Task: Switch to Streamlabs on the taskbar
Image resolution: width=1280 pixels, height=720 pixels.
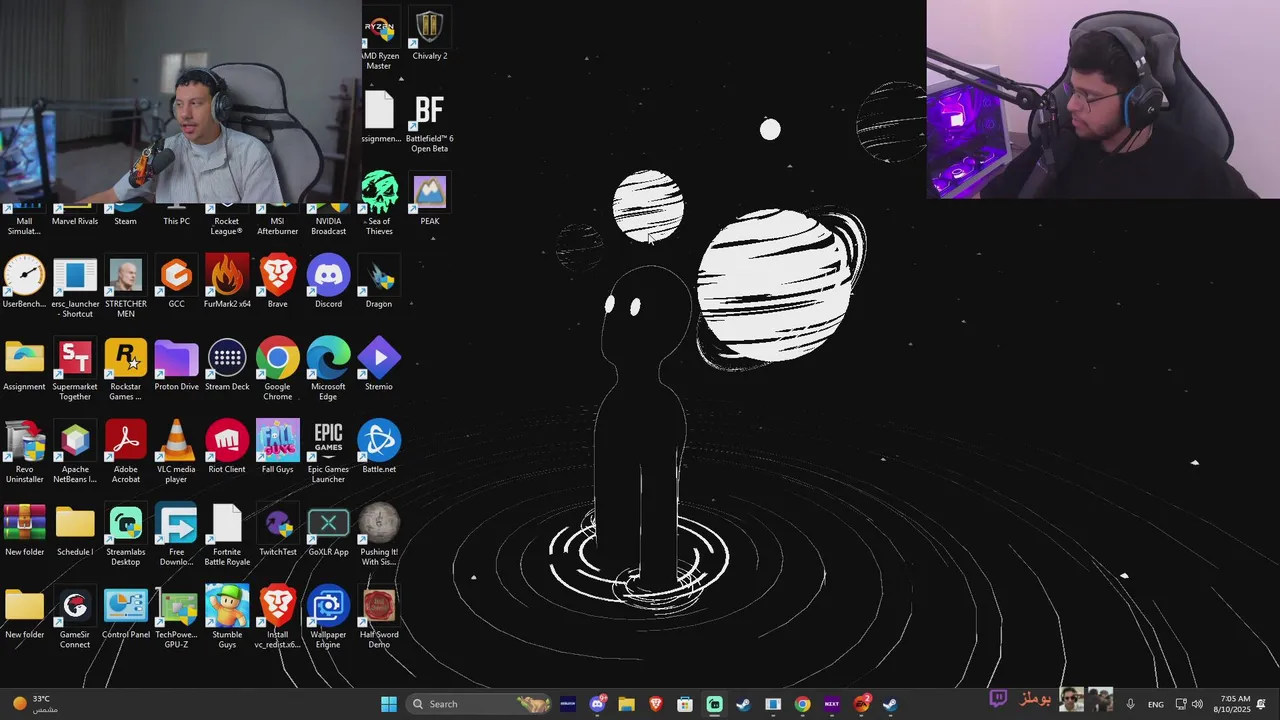Action: pyautogui.click(x=714, y=704)
